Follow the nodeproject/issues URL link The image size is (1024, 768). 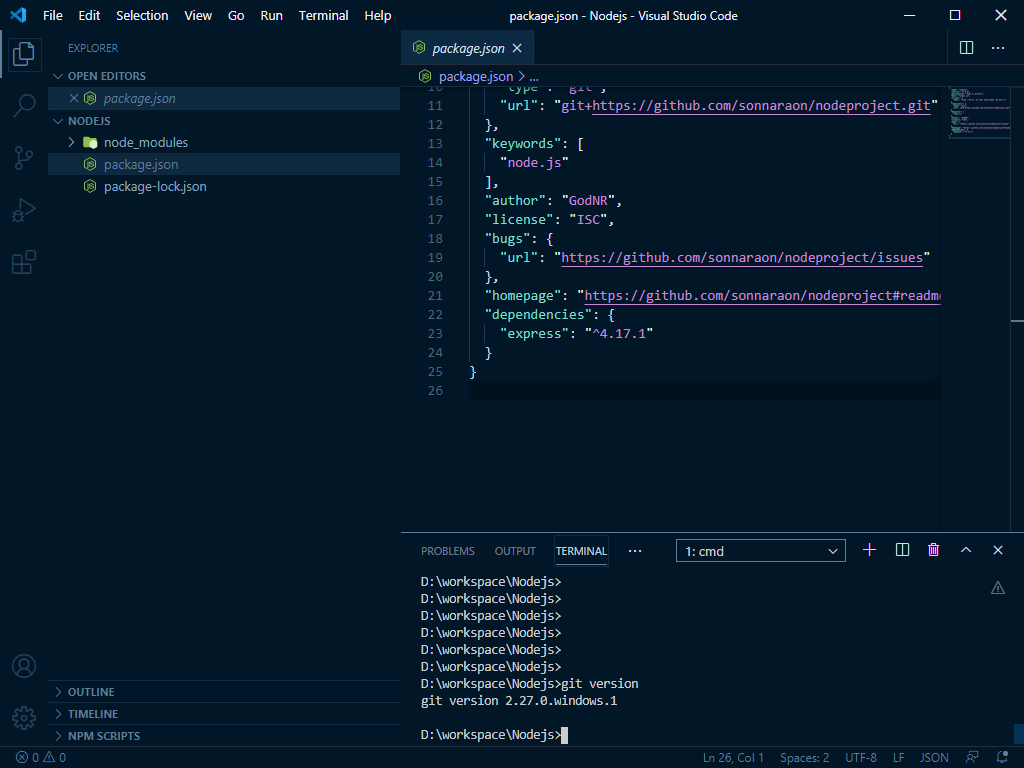coord(742,257)
